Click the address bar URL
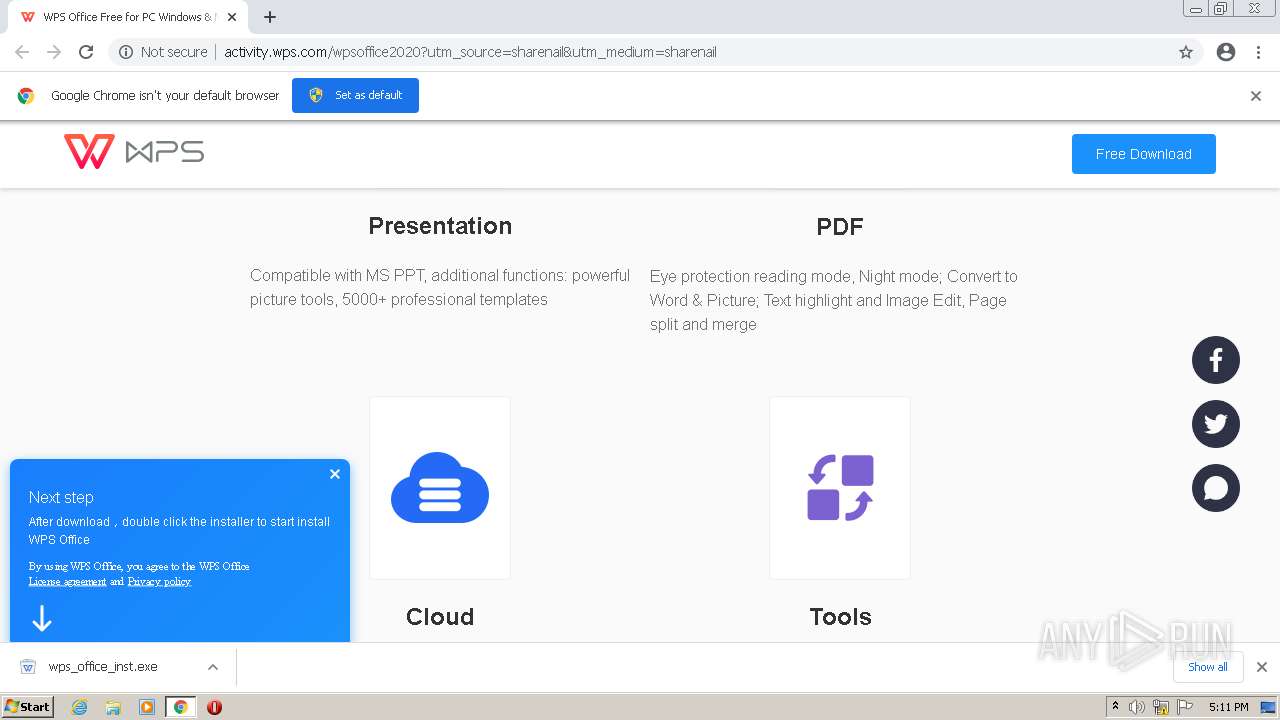 tap(470, 52)
